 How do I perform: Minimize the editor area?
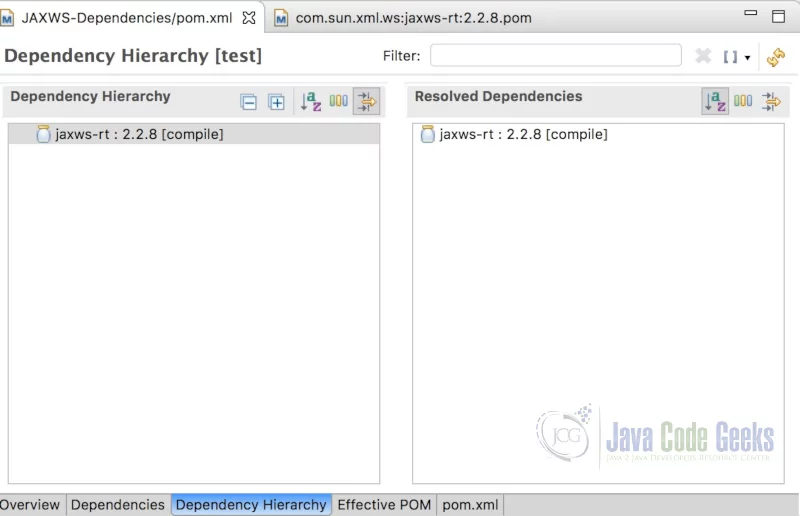click(751, 13)
